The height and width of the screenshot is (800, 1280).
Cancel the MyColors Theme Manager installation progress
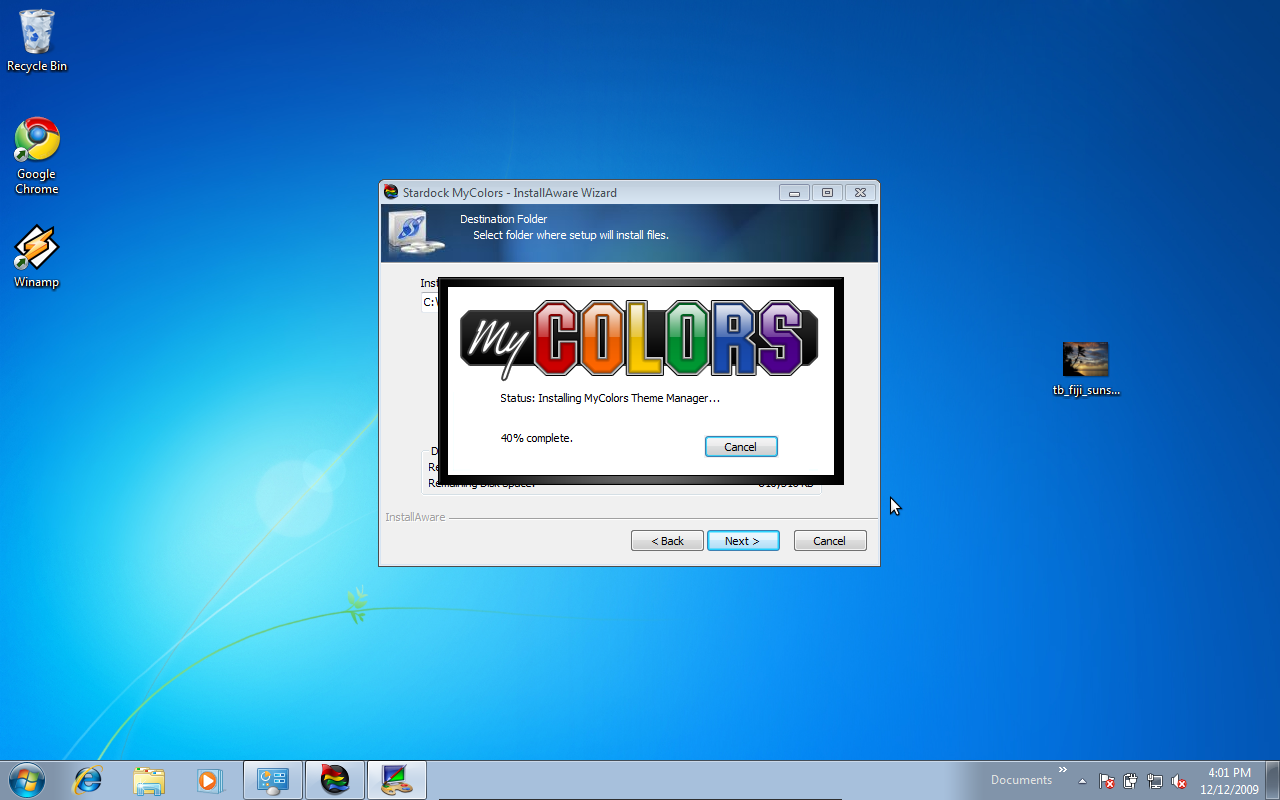pos(741,447)
